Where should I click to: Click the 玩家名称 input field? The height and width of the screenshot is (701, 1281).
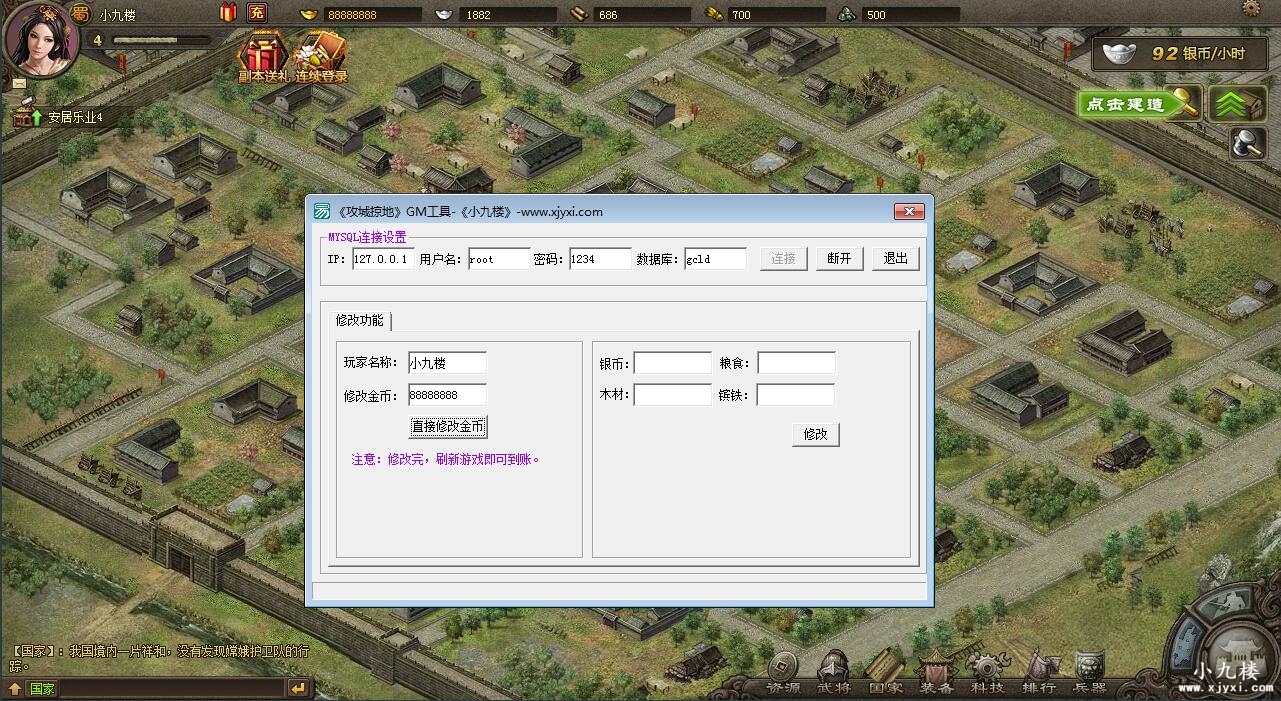coord(447,363)
